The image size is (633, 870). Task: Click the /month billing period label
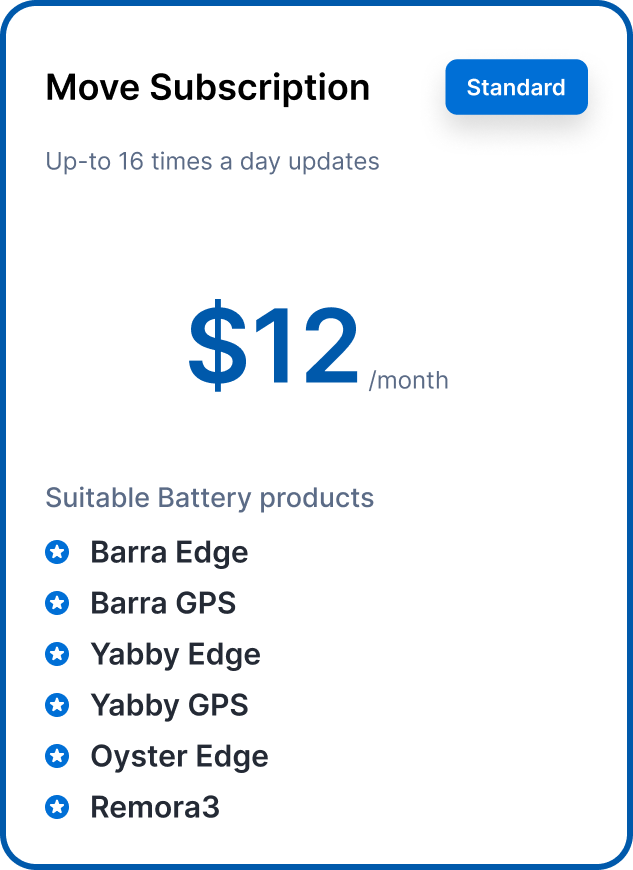coord(408,380)
